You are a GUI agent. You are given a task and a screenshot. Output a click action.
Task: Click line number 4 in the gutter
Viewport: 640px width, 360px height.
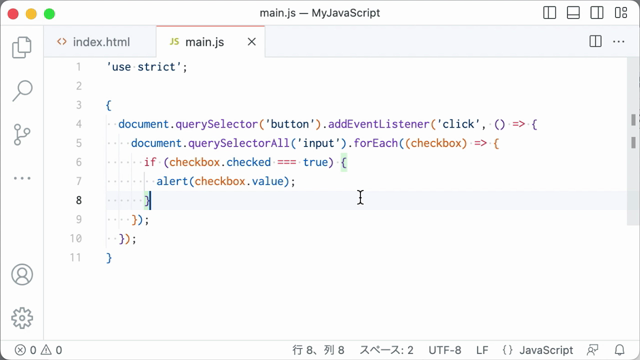click(x=78, y=124)
